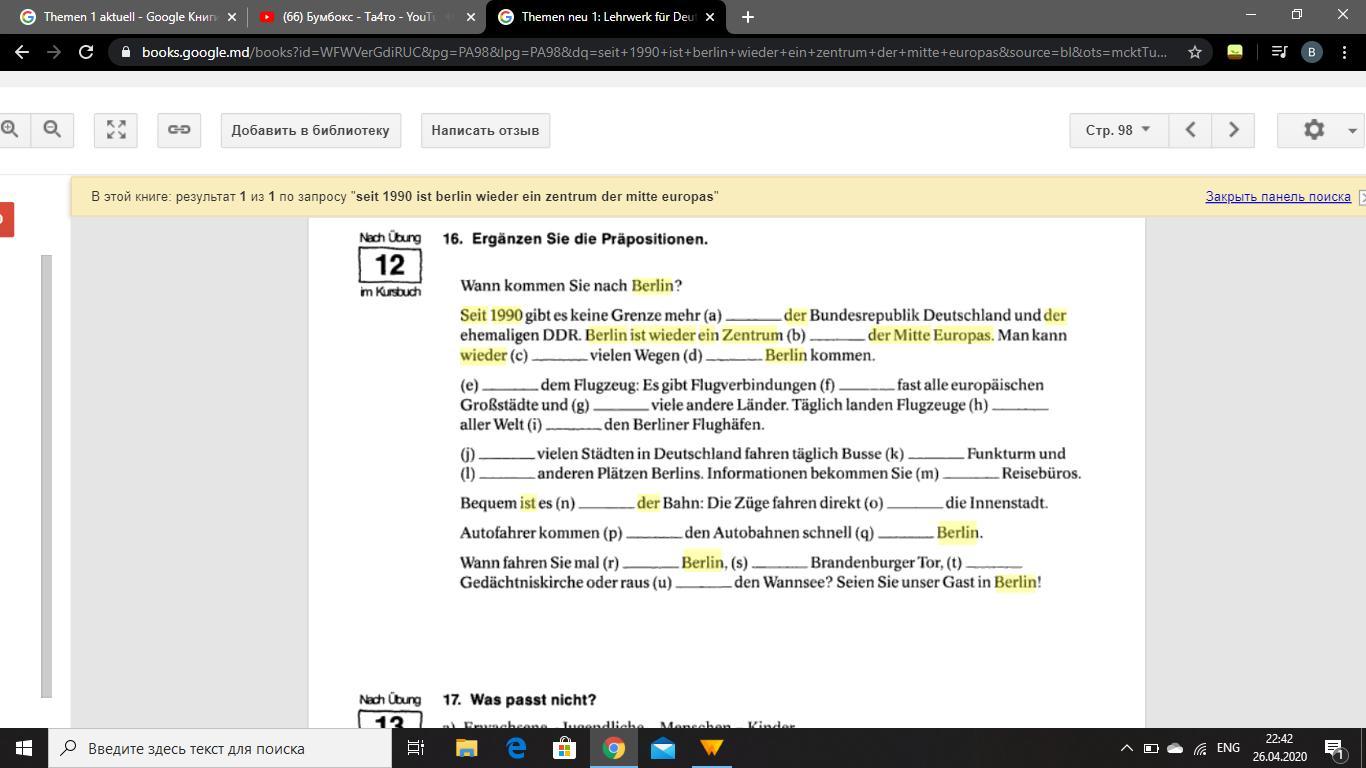Expand the Стр. 98 page dropdown
This screenshot has height=768, width=1366.
click(x=1118, y=130)
